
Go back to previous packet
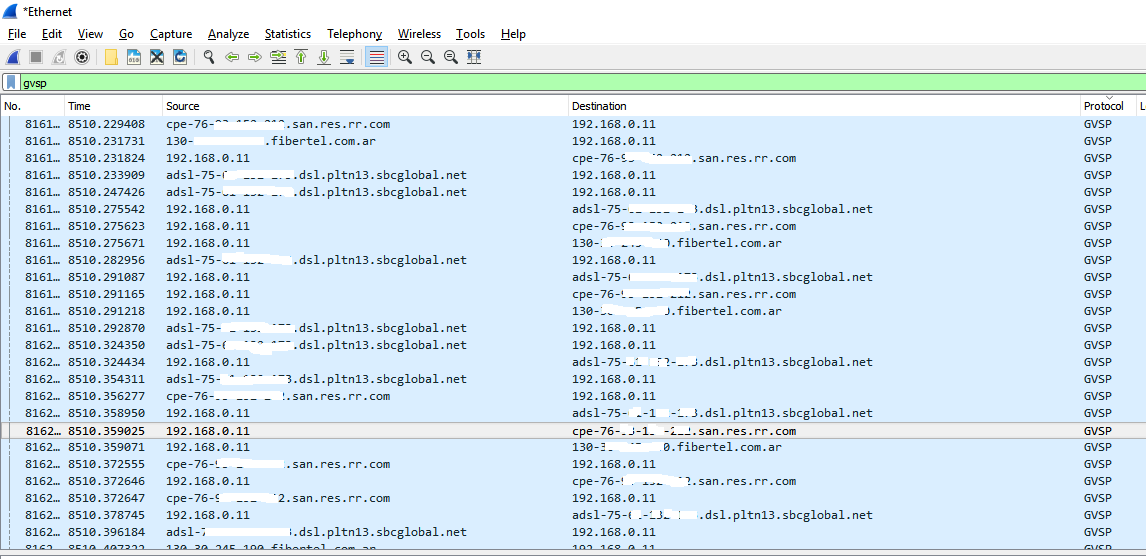pyautogui.click(x=232, y=57)
